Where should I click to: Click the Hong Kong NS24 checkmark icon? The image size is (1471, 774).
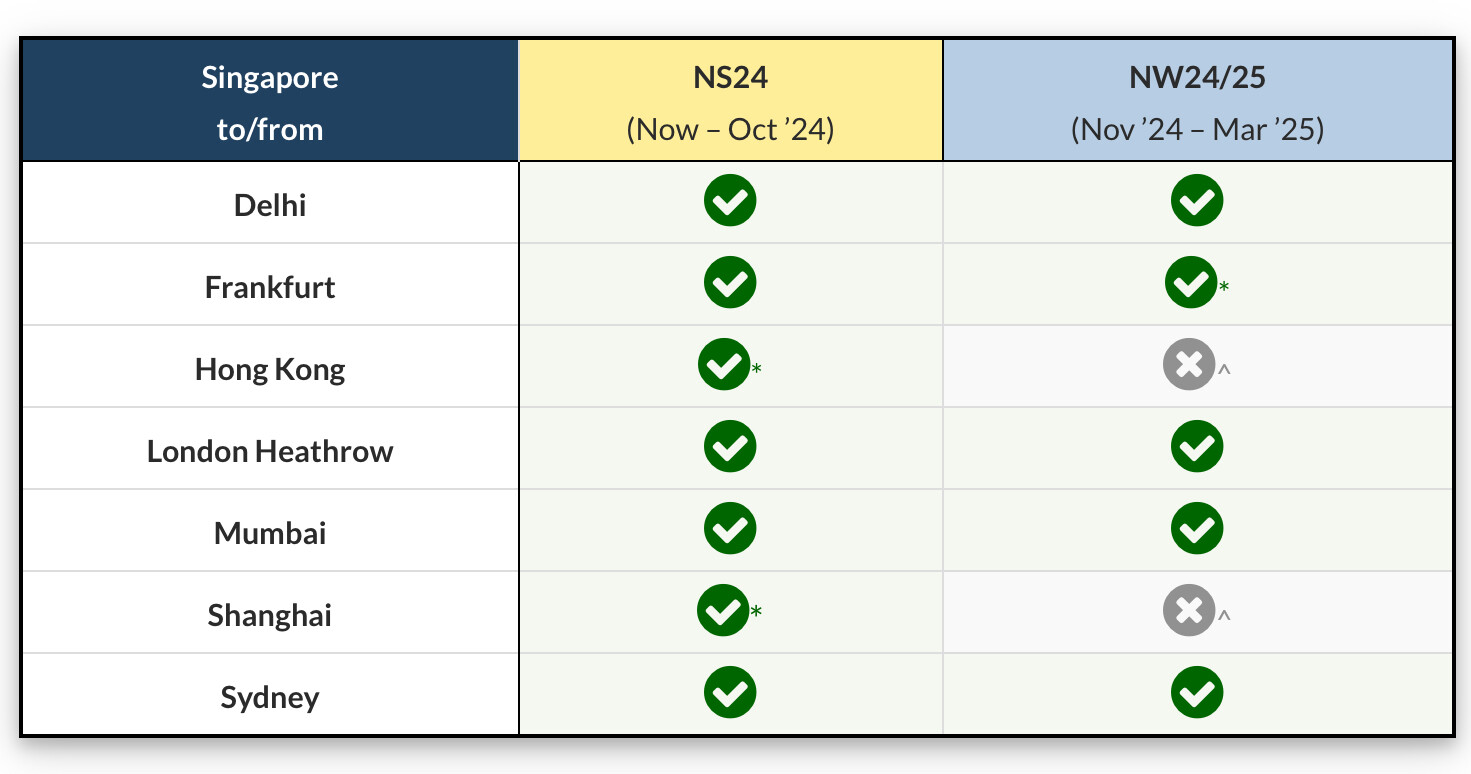(724, 365)
